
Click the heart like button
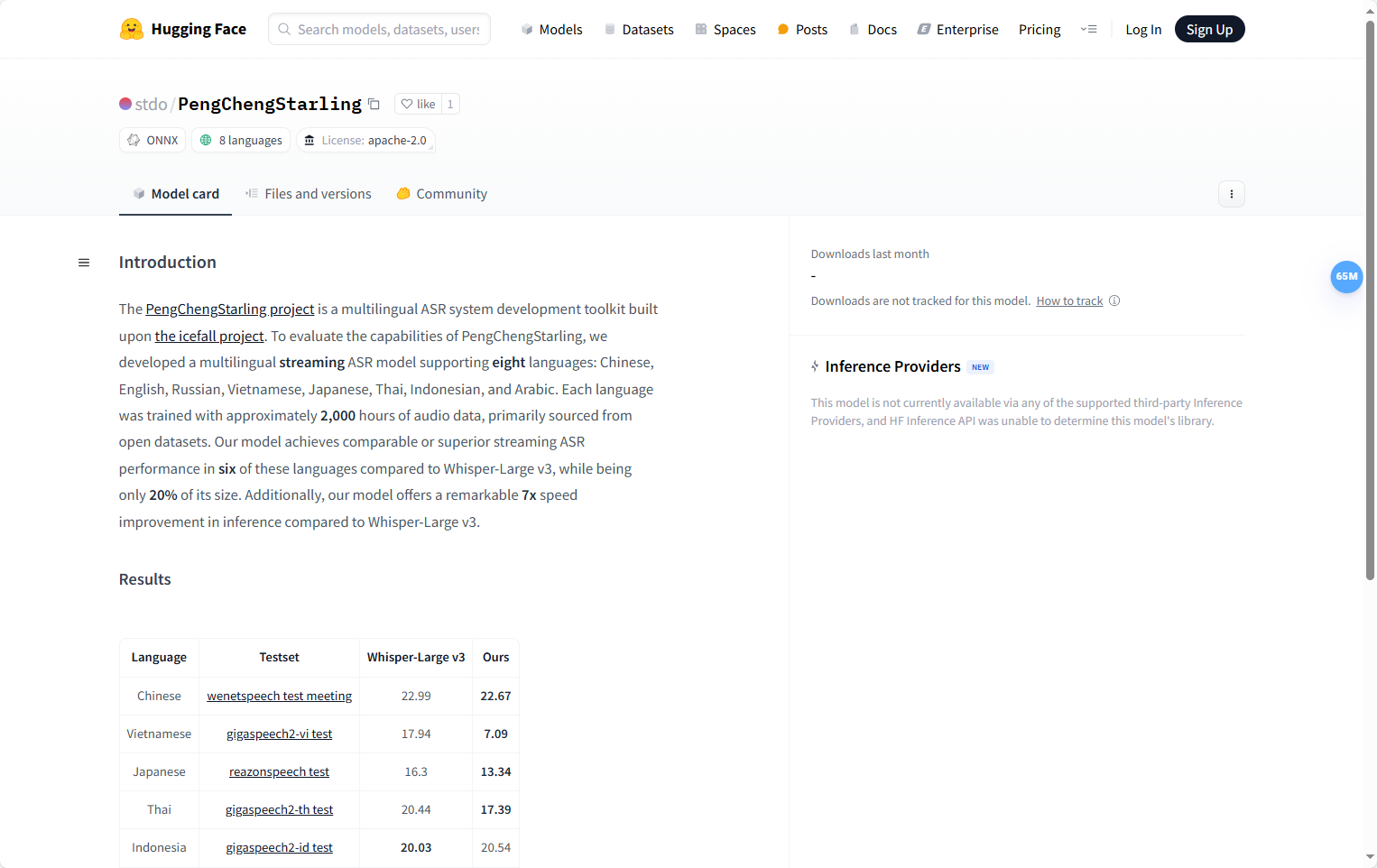418,104
